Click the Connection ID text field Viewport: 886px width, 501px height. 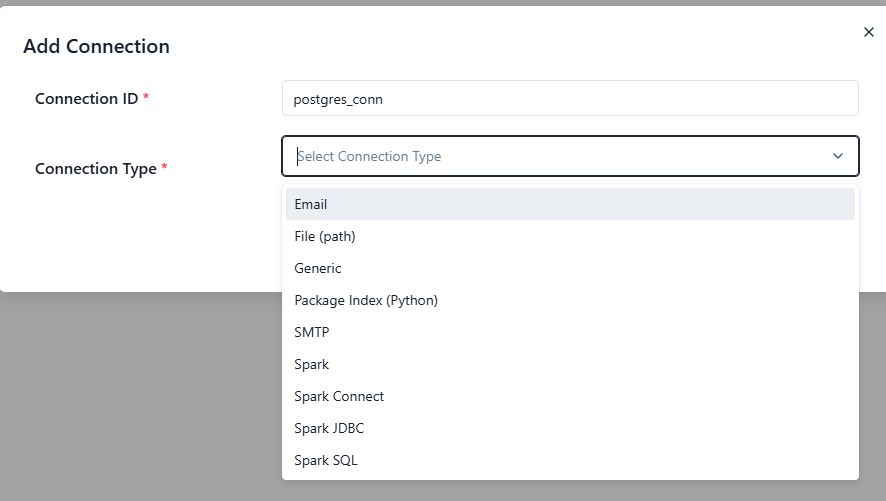tap(570, 99)
